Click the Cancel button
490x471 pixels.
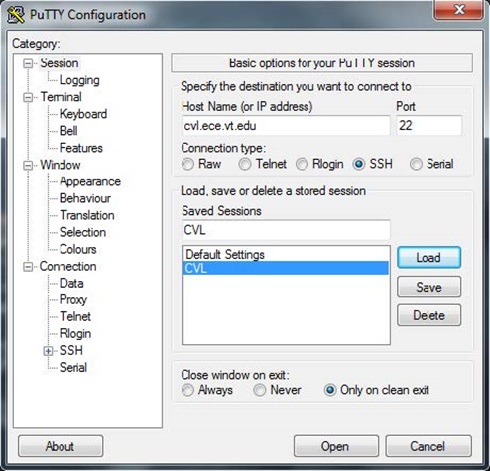[x=429, y=446]
